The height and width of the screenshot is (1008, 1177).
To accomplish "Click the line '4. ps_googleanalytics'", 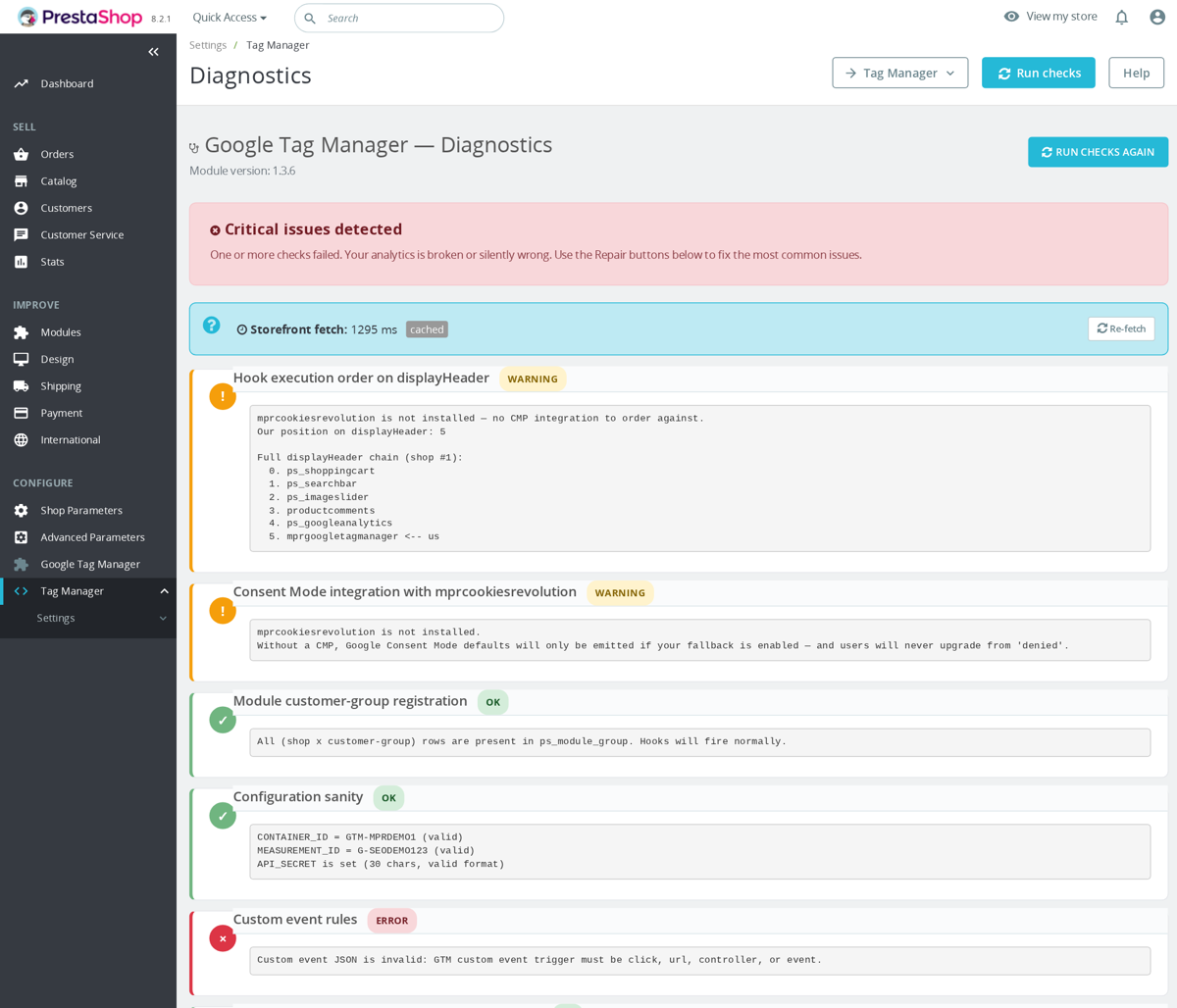I will tap(331, 524).
